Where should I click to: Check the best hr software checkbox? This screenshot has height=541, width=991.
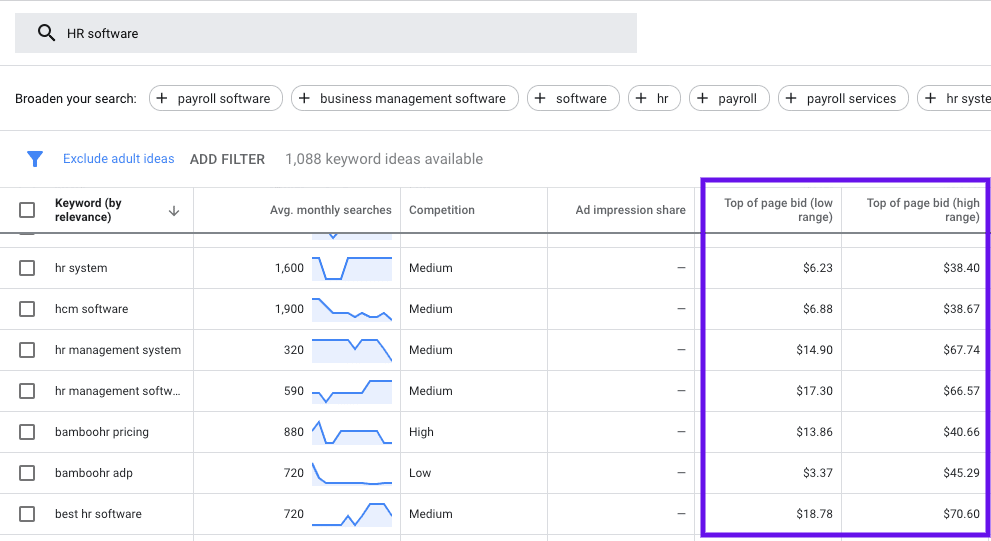27,514
